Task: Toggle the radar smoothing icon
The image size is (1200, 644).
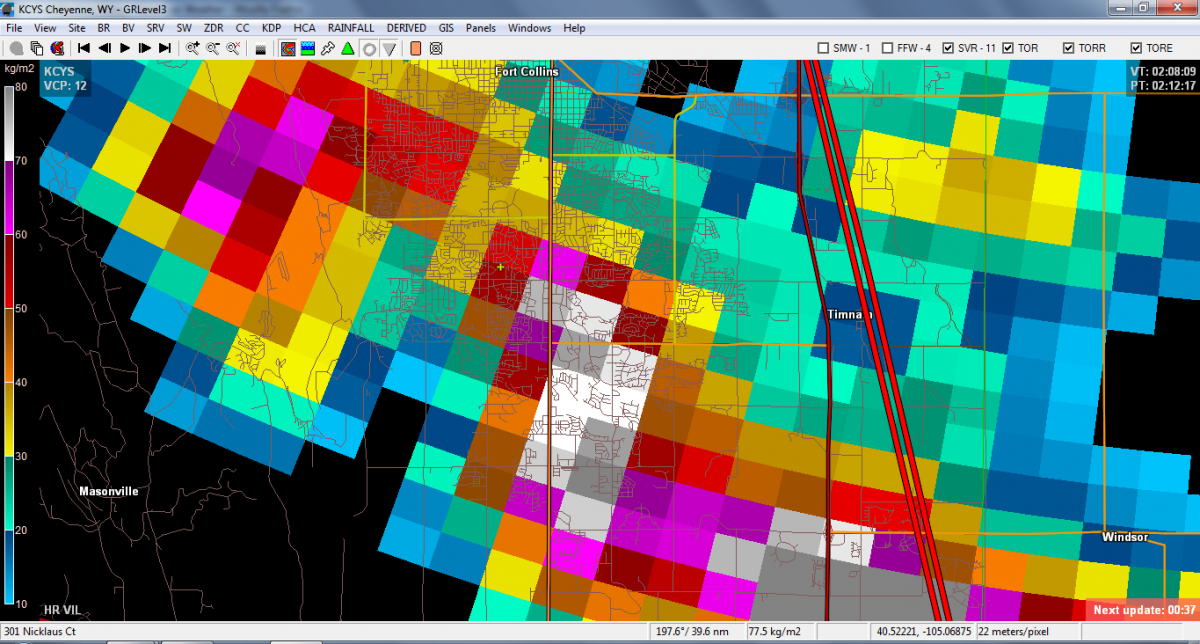Action: pyautogui.click(x=288, y=48)
